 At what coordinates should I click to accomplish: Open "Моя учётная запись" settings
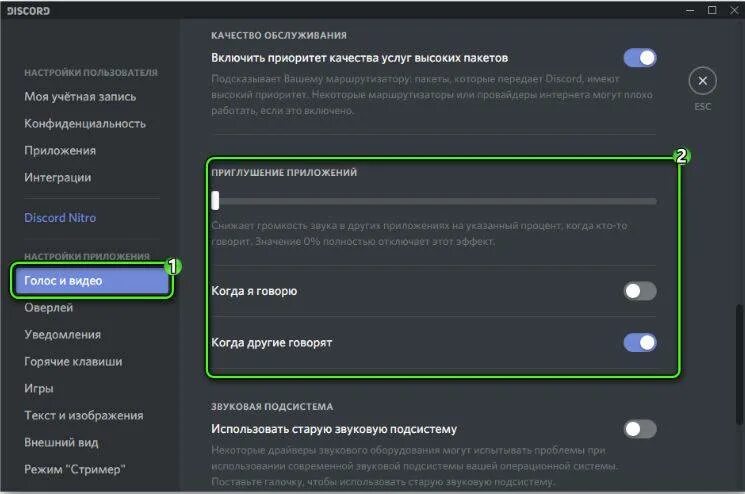tap(80, 96)
